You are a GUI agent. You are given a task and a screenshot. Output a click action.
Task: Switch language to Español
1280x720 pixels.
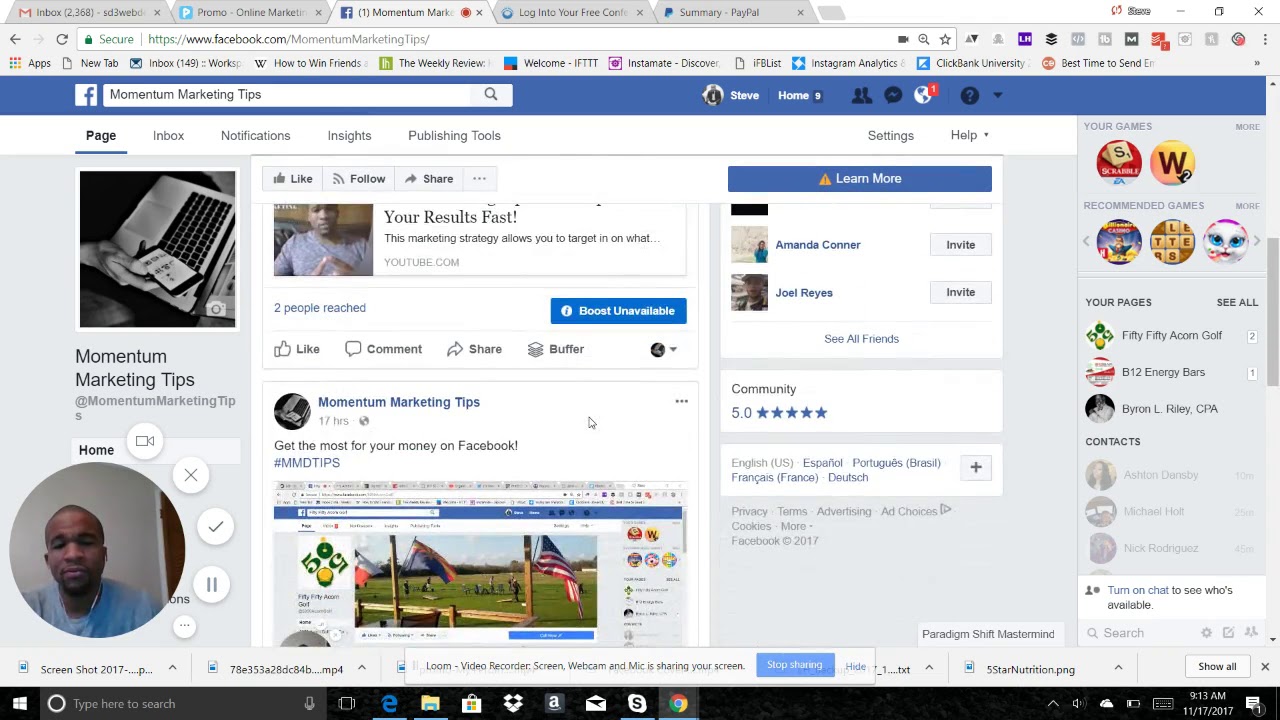click(x=822, y=463)
